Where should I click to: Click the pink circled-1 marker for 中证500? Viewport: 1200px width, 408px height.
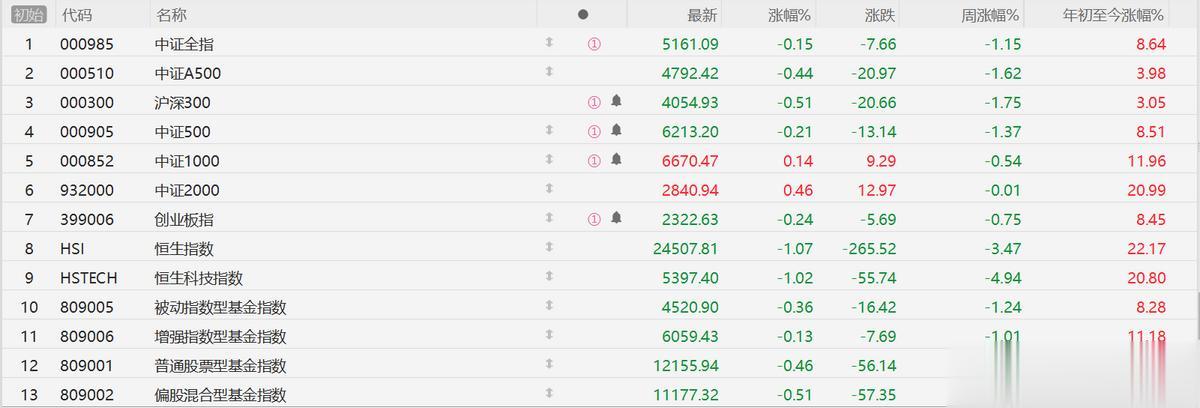click(593, 131)
